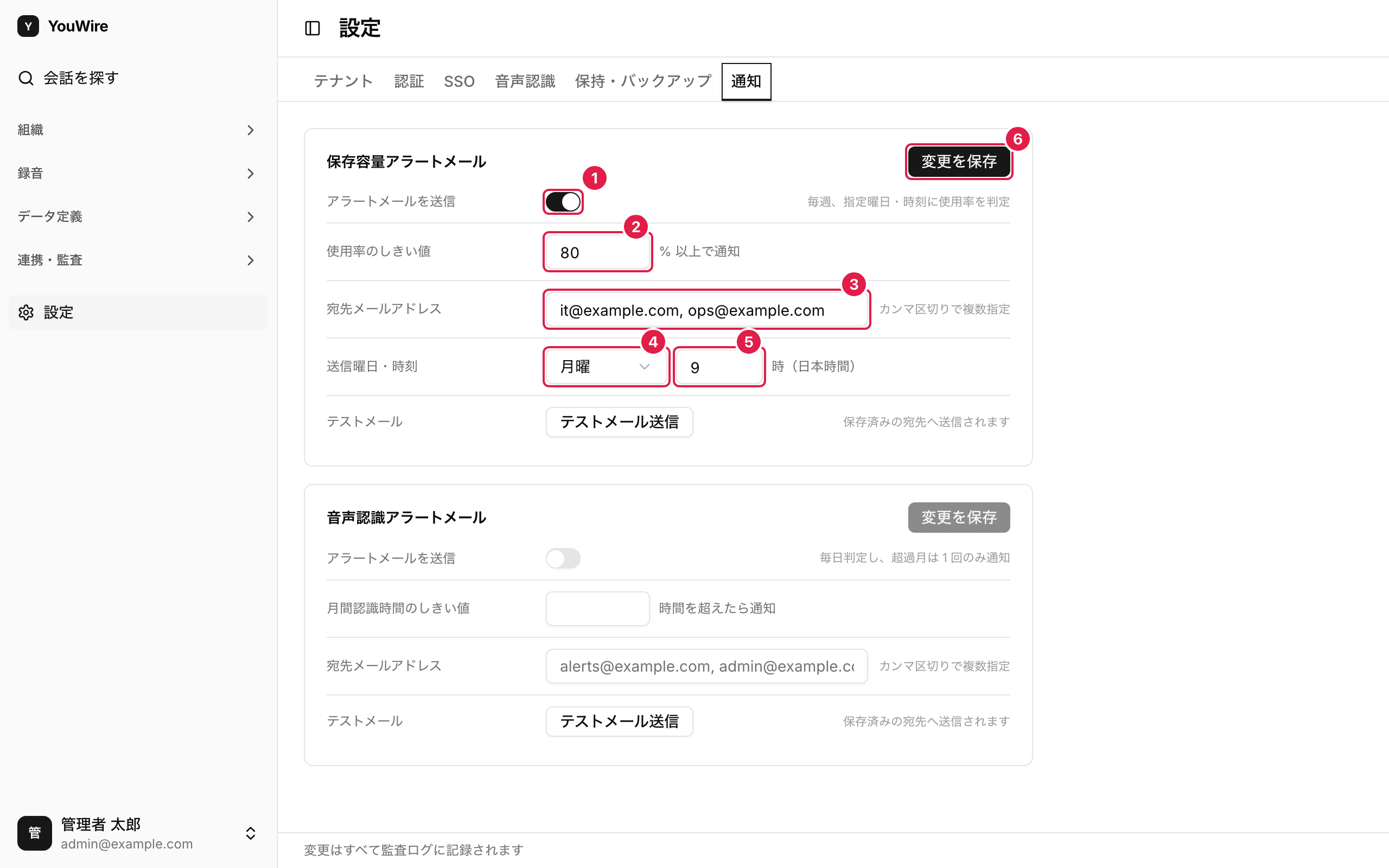Send test mail for storage alert
The image size is (1389, 868).
click(619, 422)
